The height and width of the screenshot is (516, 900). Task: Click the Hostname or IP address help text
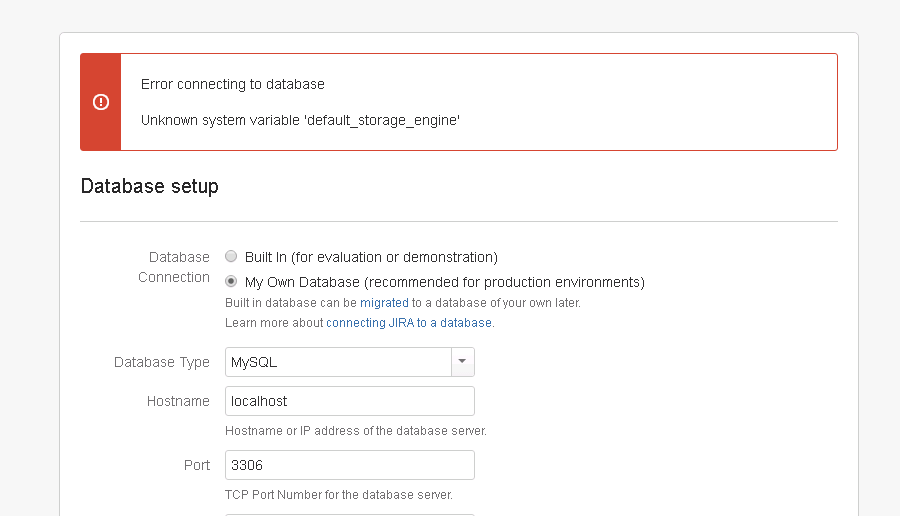point(356,431)
